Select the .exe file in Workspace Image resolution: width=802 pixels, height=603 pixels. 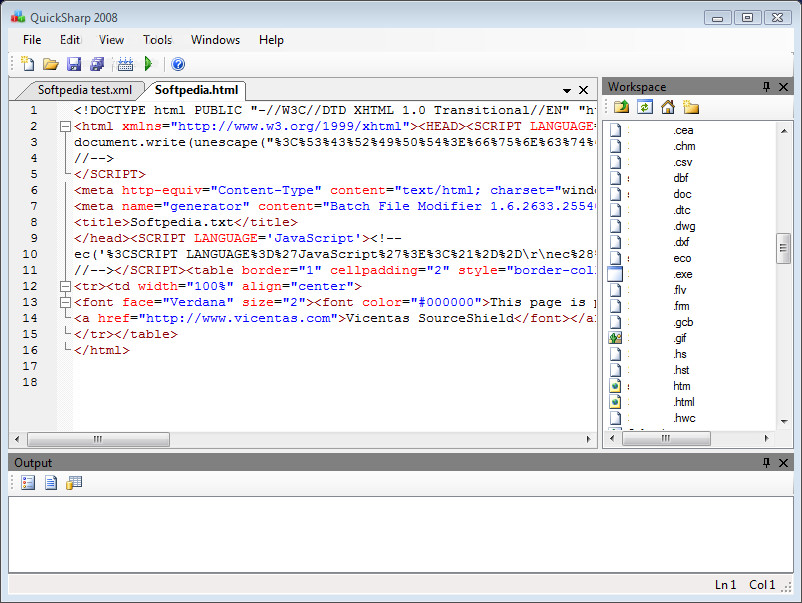pos(683,274)
